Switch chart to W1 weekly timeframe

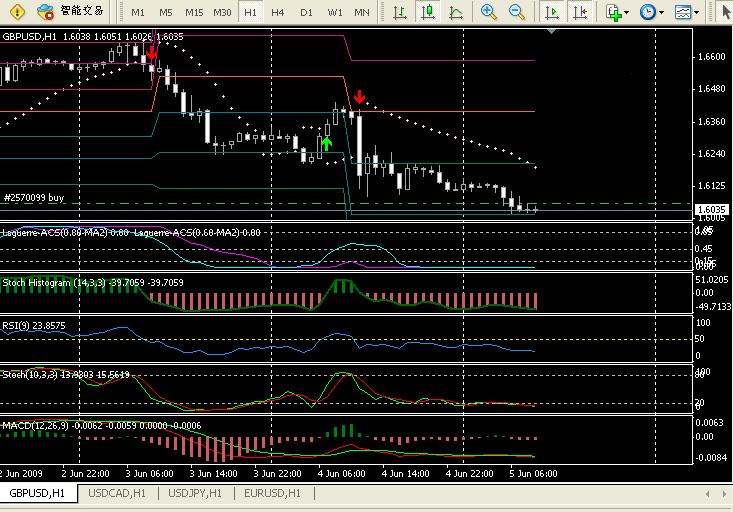pyautogui.click(x=335, y=12)
